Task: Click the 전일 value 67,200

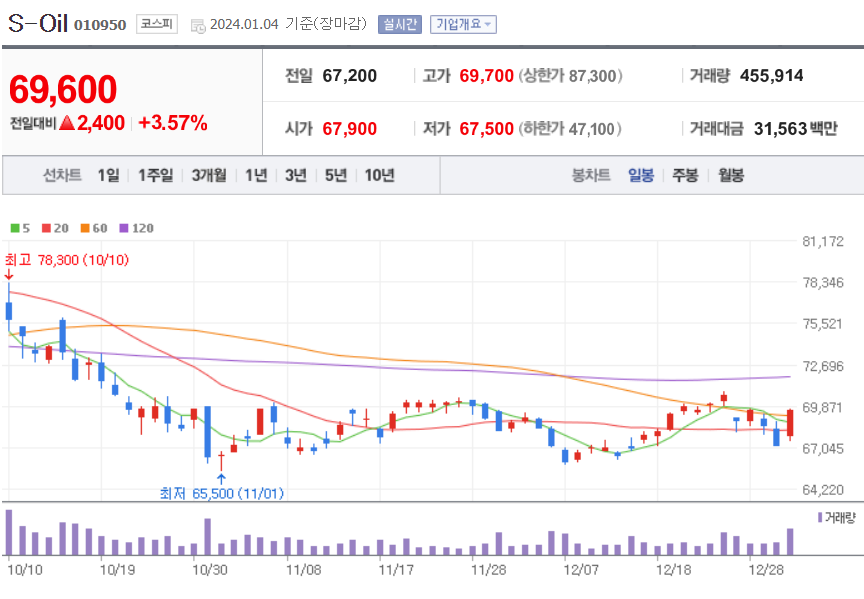Action: [x=349, y=75]
